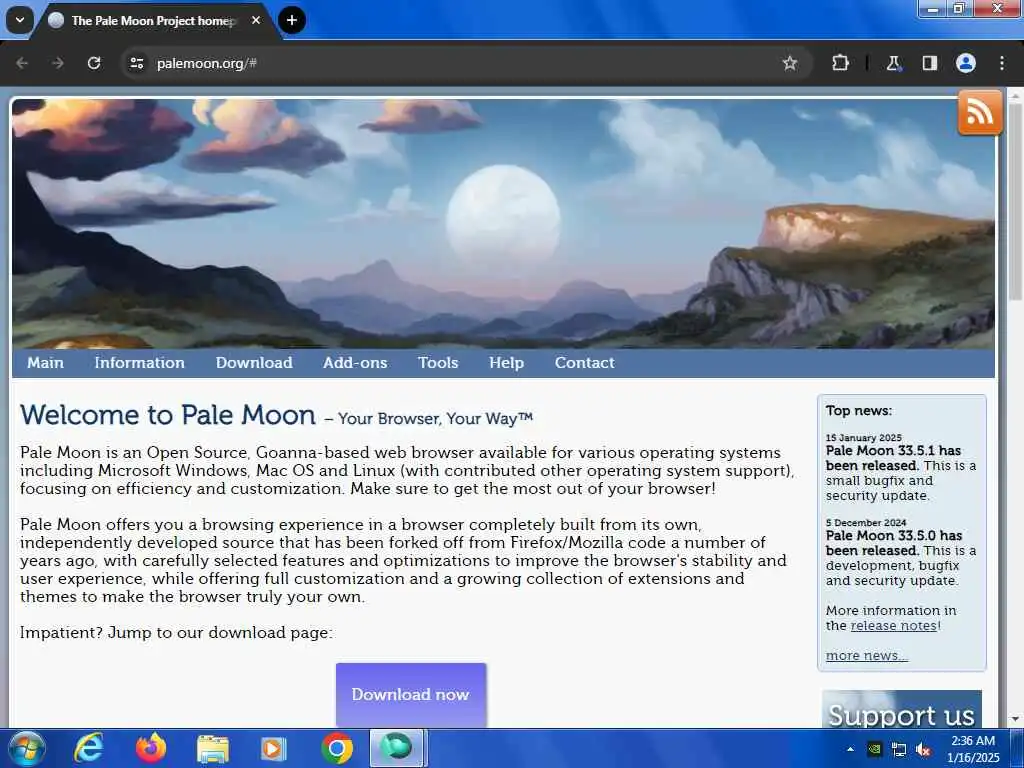Open the RSS feed icon

pyautogui.click(x=980, y=112)
